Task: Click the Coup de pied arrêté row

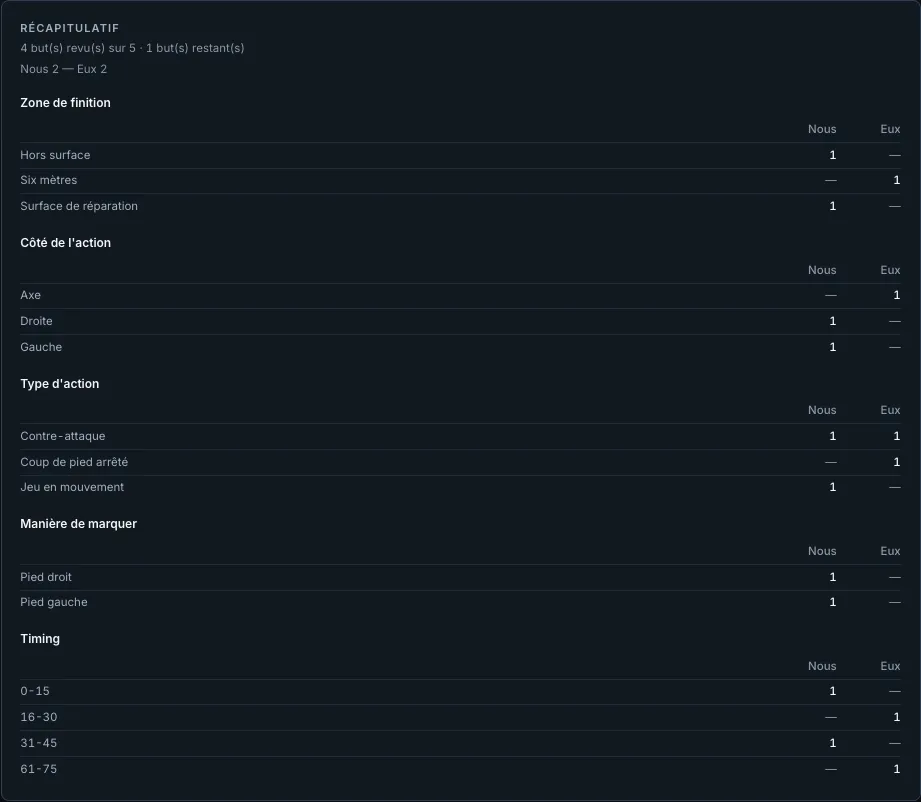Action: tap(460, 462)
